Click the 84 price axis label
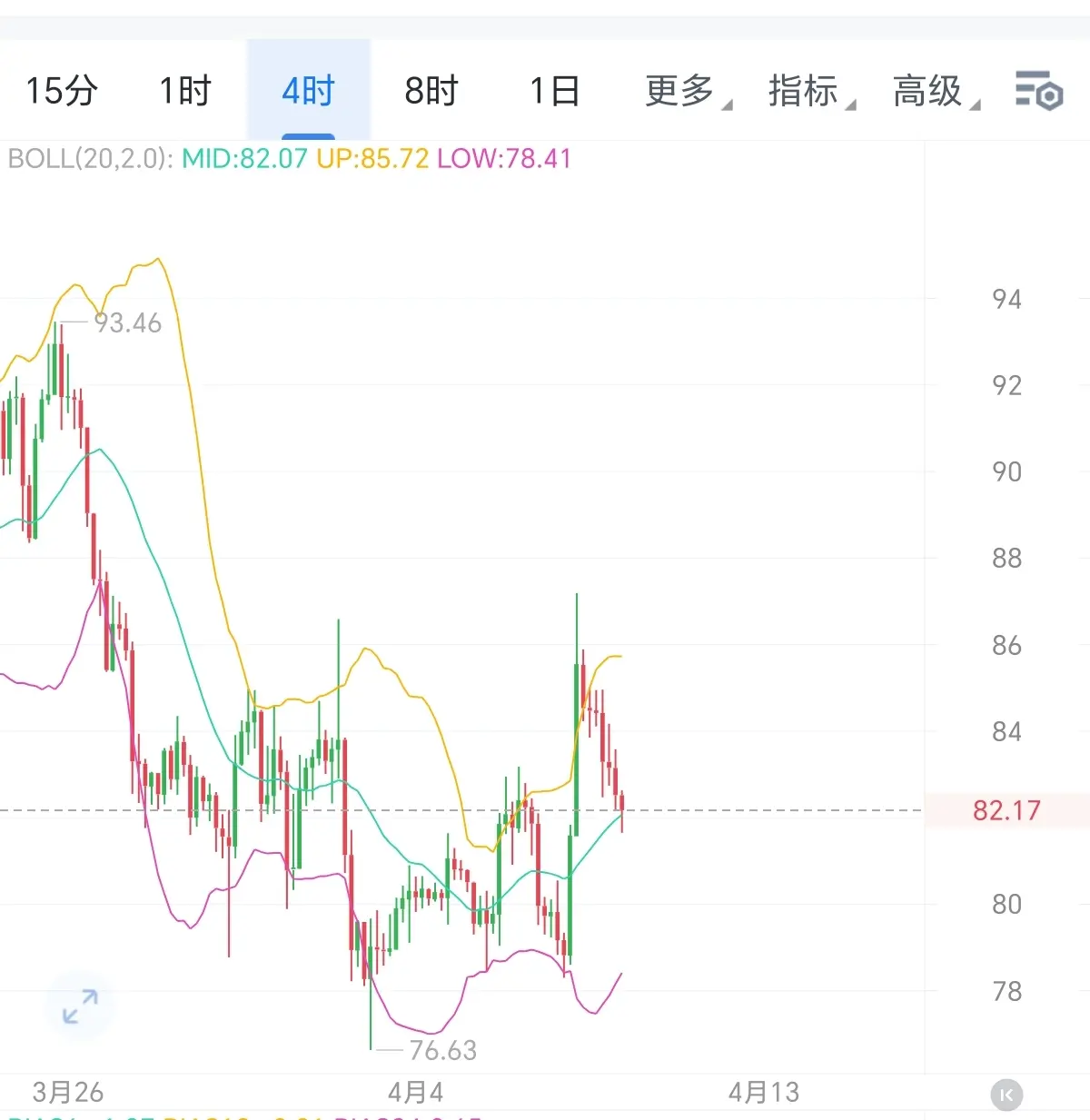 (1006, 731)
